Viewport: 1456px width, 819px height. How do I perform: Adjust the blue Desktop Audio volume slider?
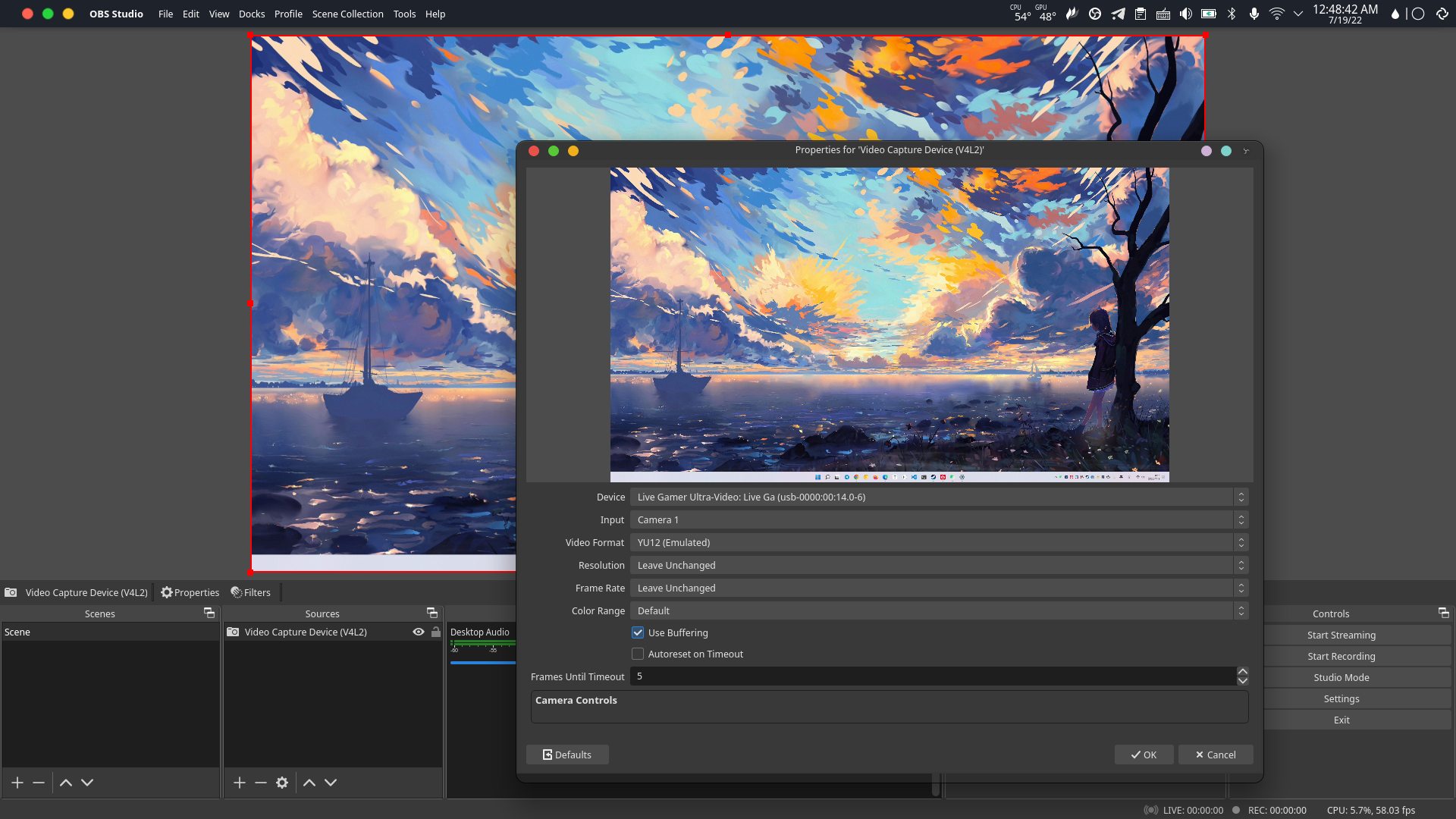click(x=483, y=663)
